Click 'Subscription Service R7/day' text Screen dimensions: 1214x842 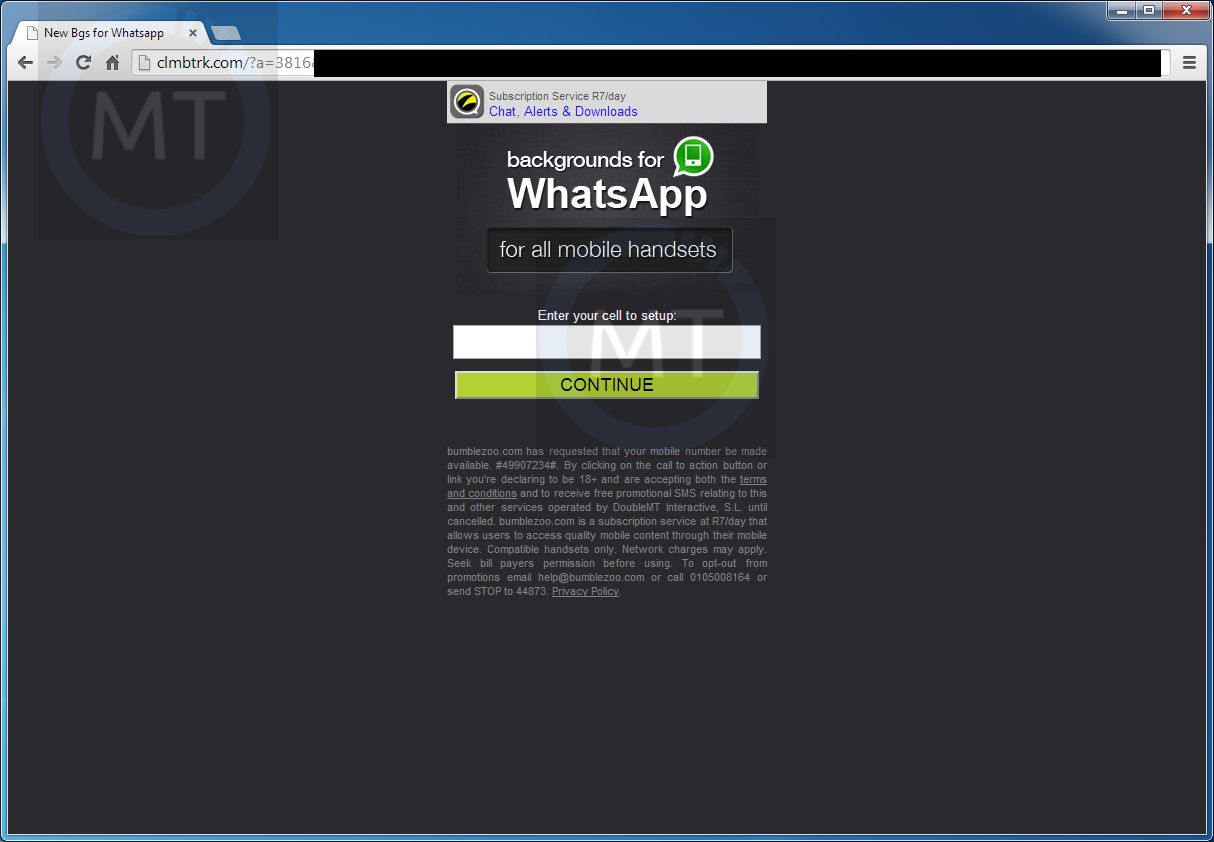[557, 96]
